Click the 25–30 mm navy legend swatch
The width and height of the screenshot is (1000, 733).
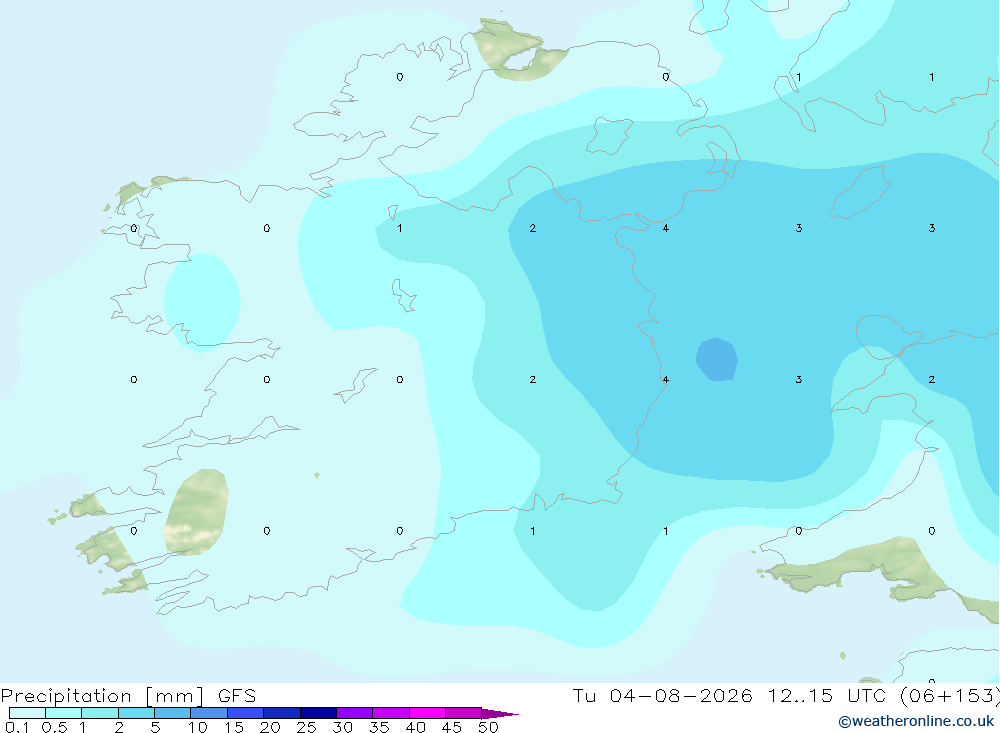tap(318, 713)
